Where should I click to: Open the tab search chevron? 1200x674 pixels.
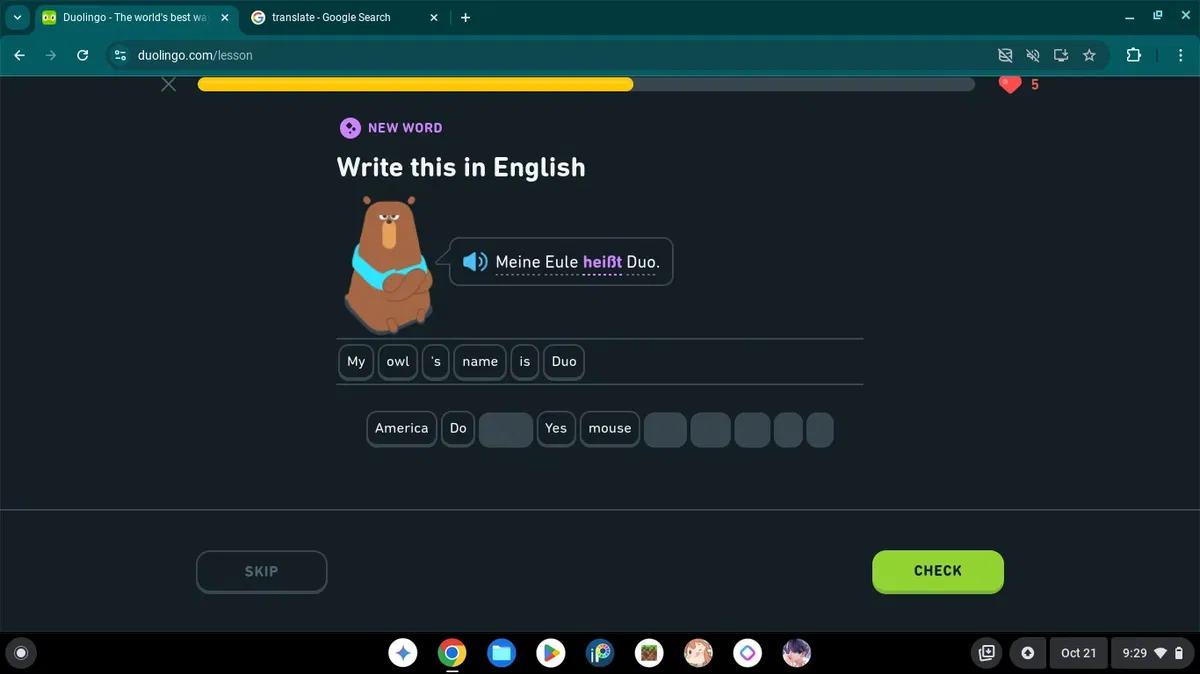pyautogui.click(x=16, y=17)
